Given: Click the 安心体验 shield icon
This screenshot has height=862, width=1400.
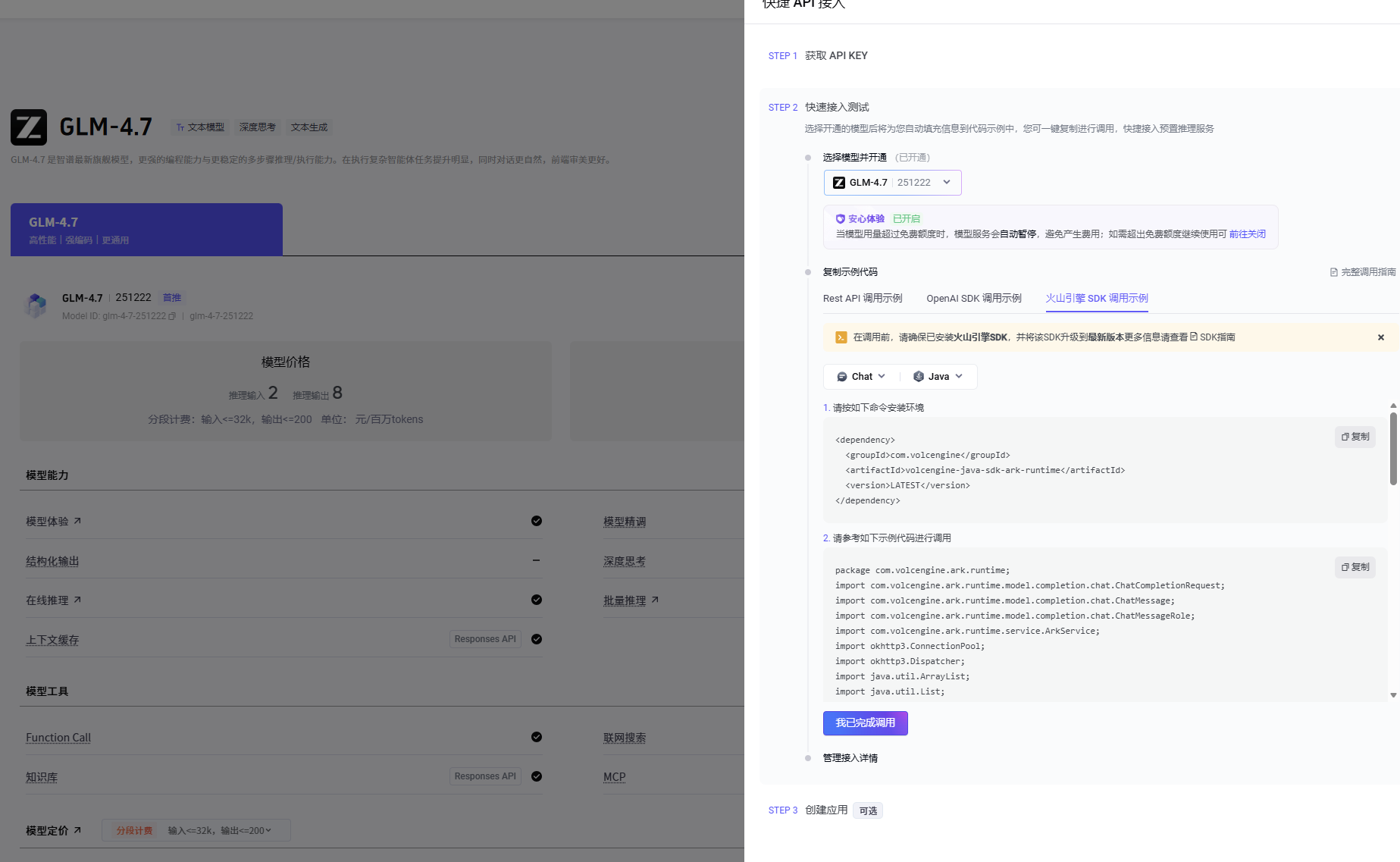Looking at the screenshot, I should tap(840, 219).
